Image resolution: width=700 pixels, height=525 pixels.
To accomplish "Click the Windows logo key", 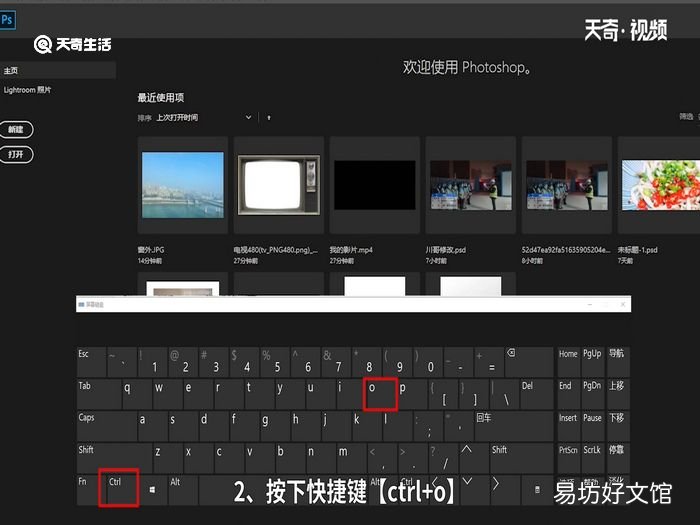I will tap(152, 490).
